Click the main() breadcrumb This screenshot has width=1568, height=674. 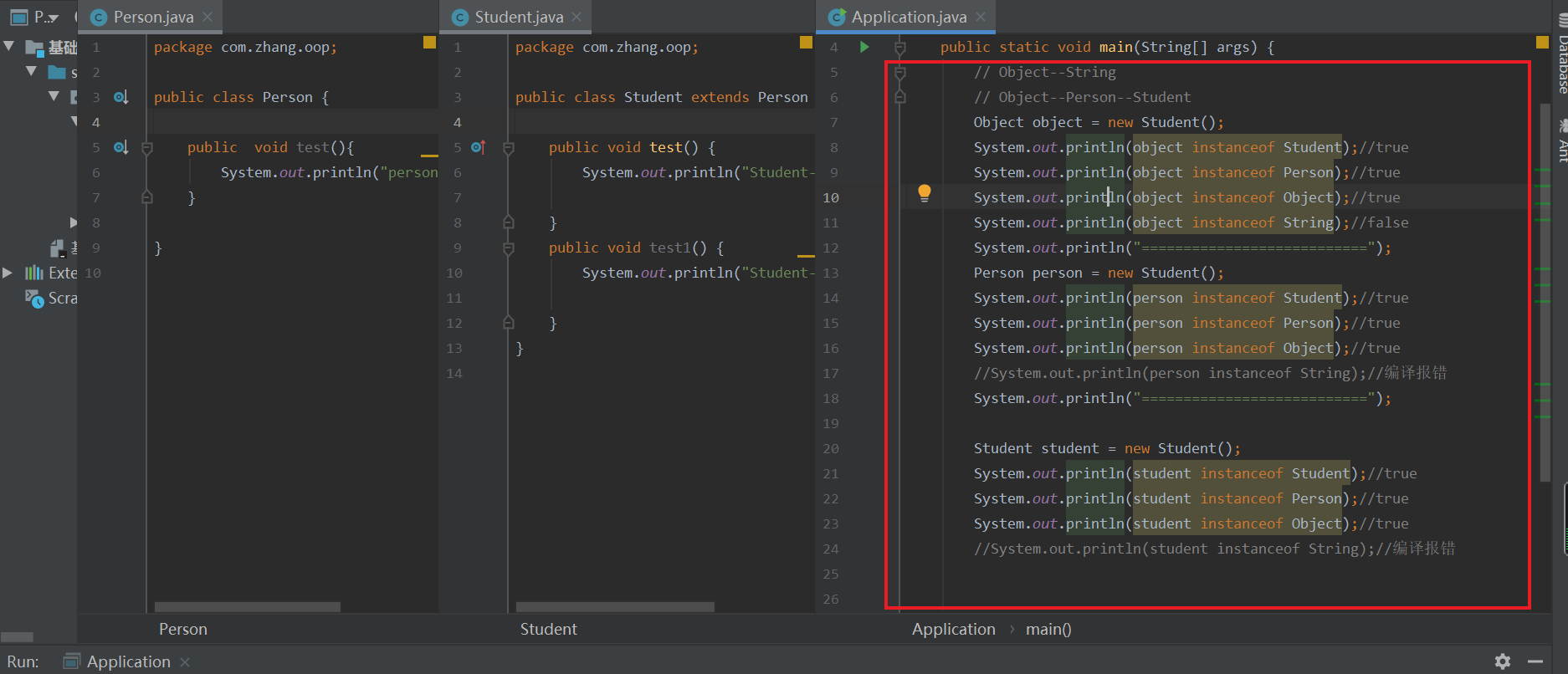pos(1048,629)
